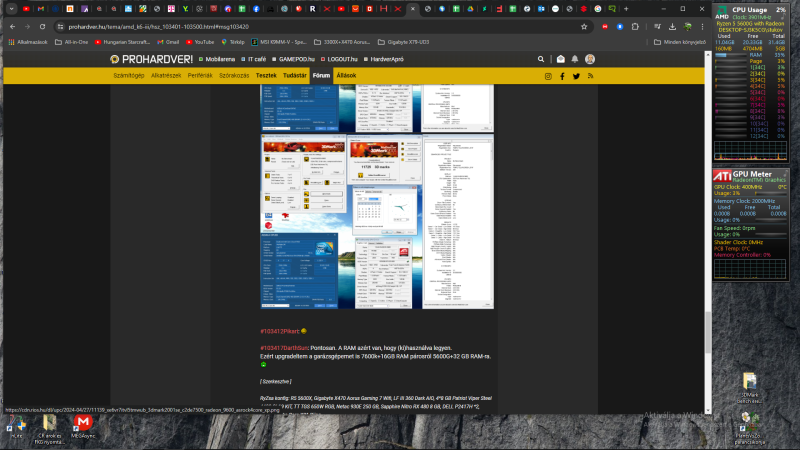This screenshot has height=450, width=800.
Task: Open the Alkalmazások apps bookmark
Action: pos(27,42)
